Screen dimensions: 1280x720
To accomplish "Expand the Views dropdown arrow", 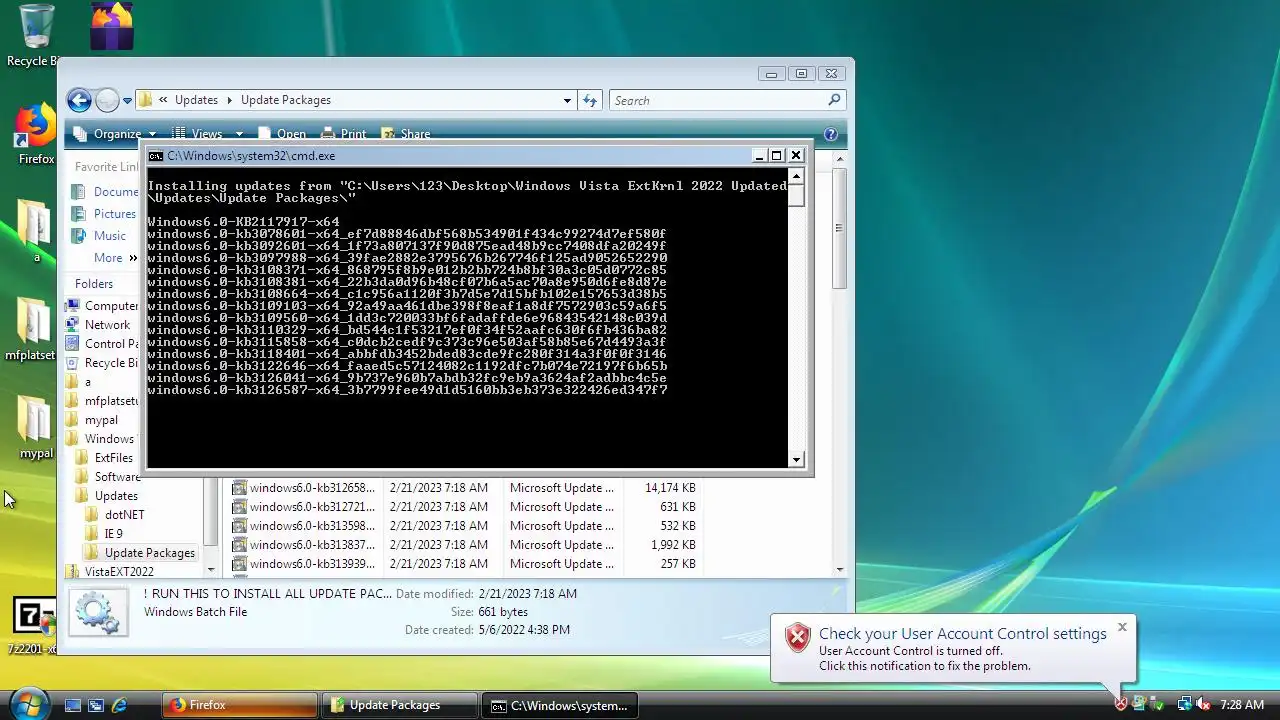I will 239,134.
